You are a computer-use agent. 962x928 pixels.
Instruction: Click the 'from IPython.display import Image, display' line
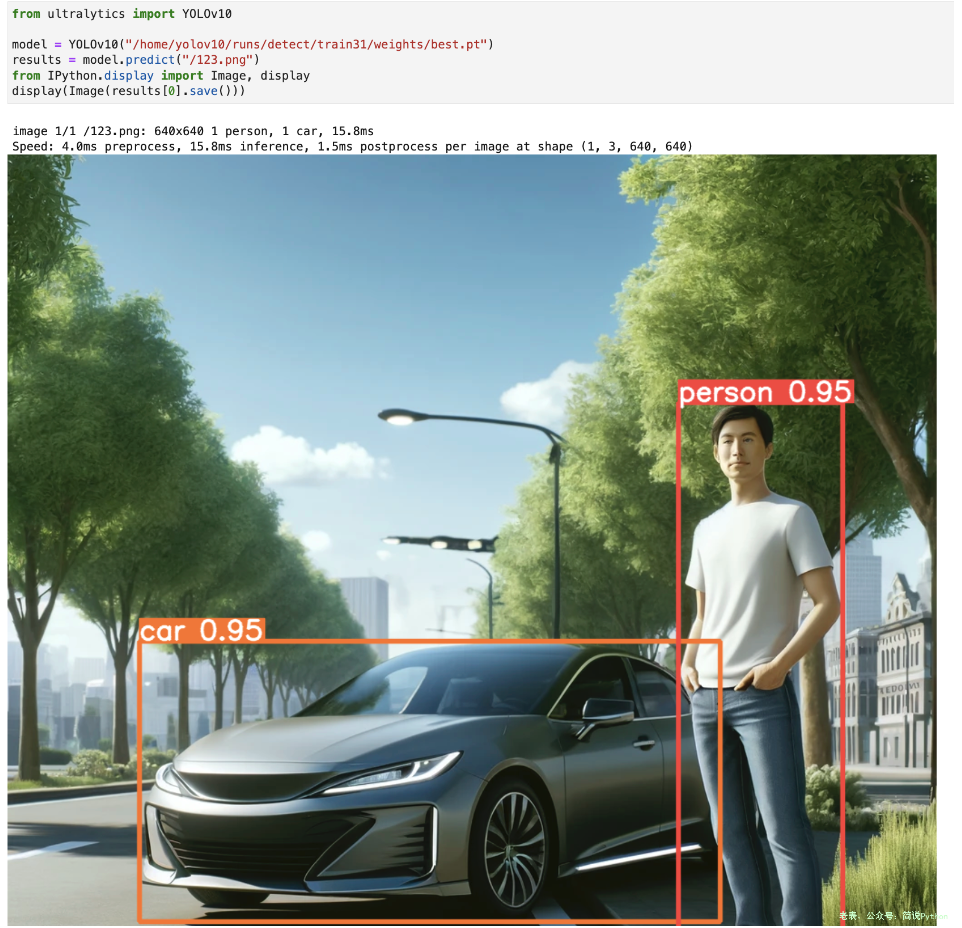pyautogui.click(x=161, y=75)
